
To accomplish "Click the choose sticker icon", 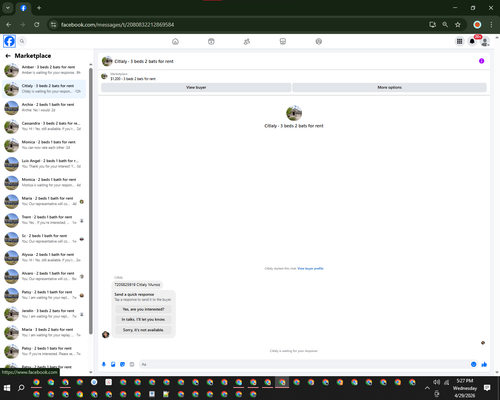I will click(x=122, y=364).
